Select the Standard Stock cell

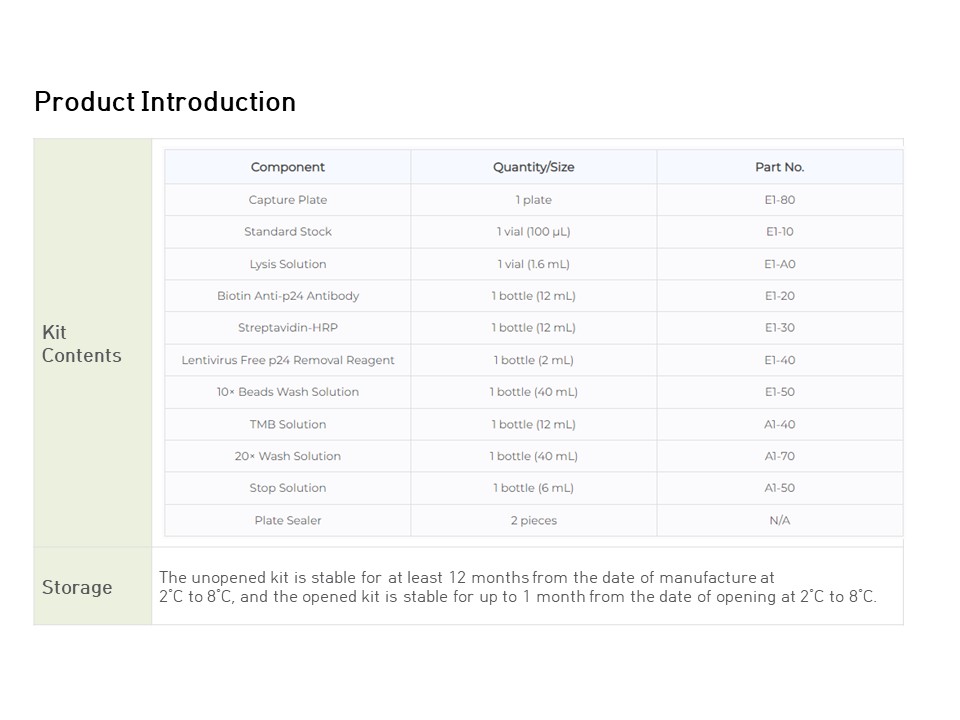point(288,232)
